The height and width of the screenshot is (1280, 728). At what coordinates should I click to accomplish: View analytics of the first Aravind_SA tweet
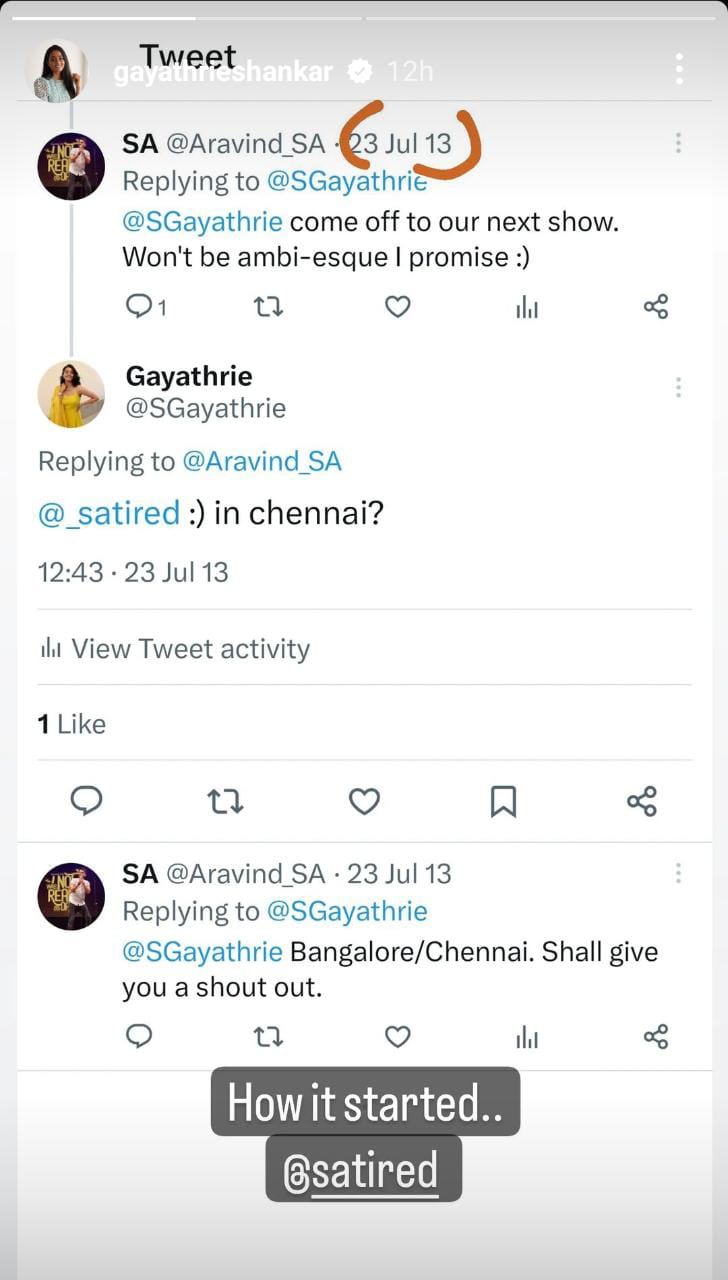coord(527,308)
